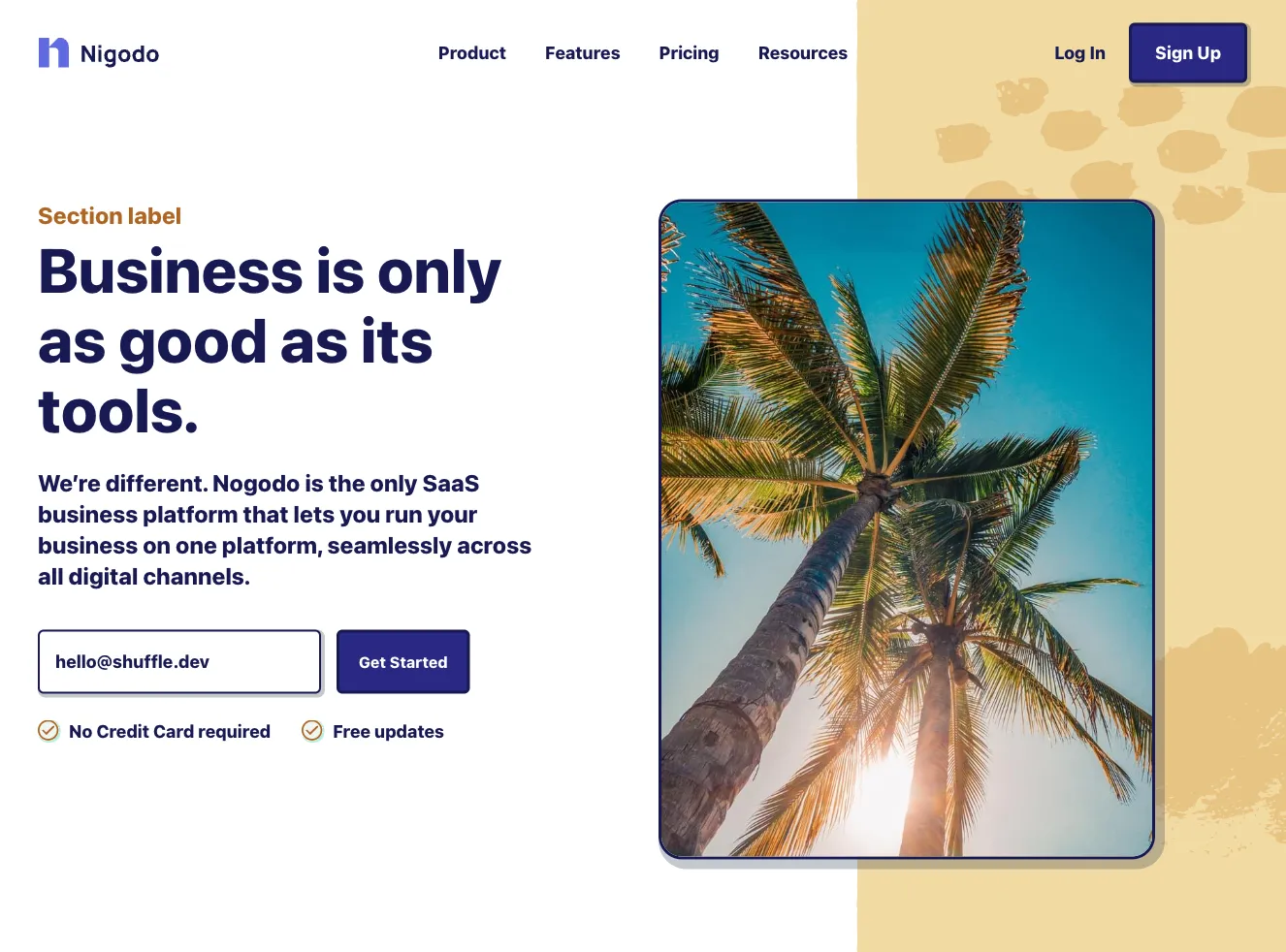Open the Features menu item
Image resolution: width=1286 pixels, height=952 pixels.
(582, 53)
